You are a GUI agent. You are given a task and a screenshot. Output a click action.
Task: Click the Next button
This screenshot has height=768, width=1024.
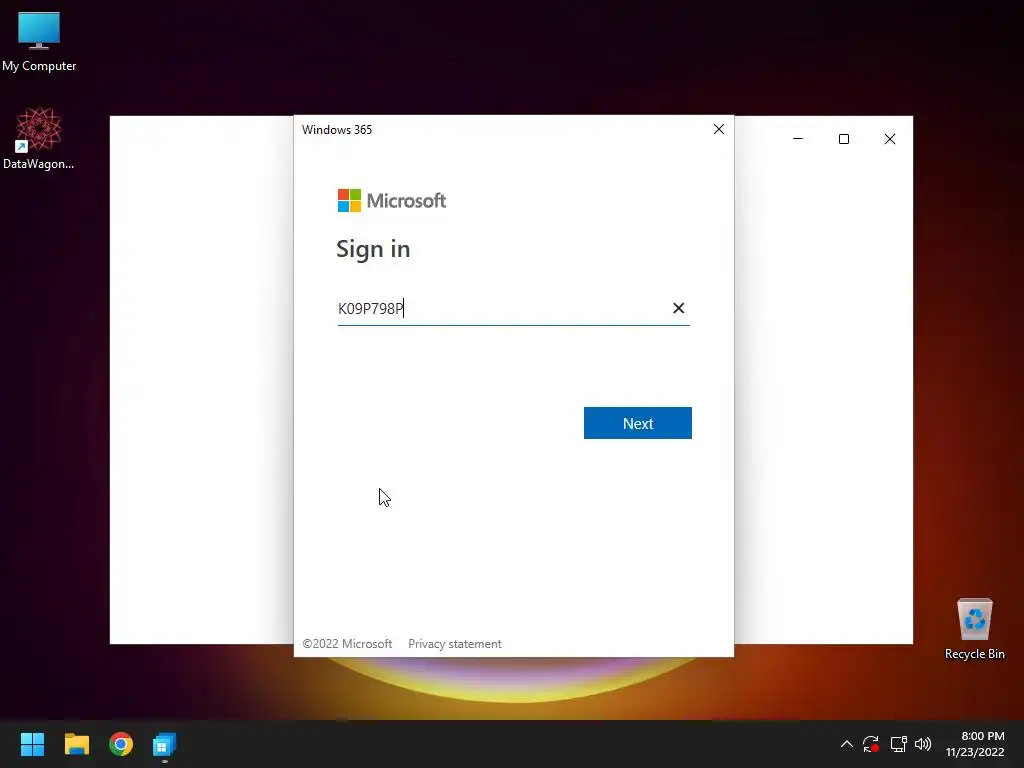coord(637,423)
